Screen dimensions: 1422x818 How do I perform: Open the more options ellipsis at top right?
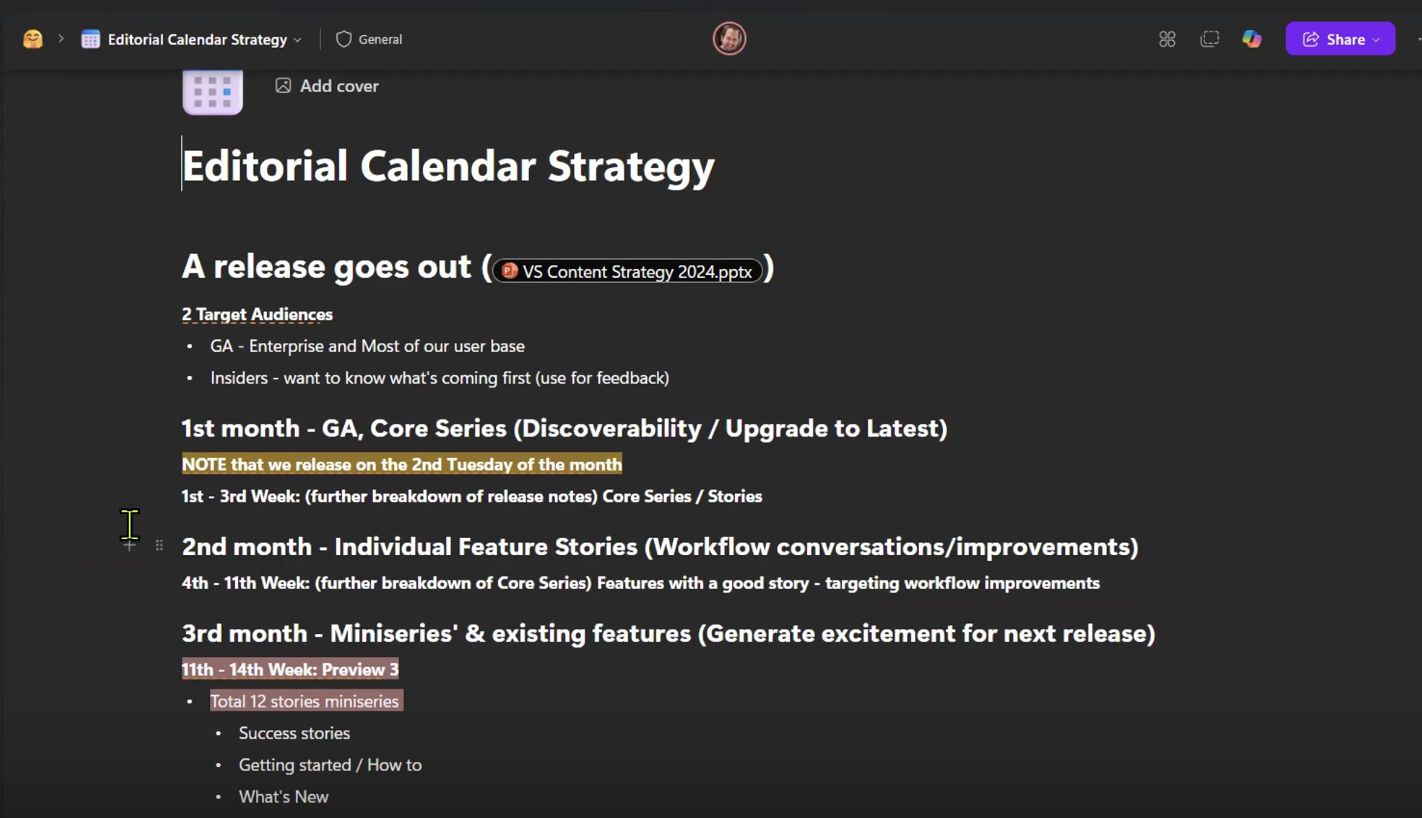pos(1417,39)
